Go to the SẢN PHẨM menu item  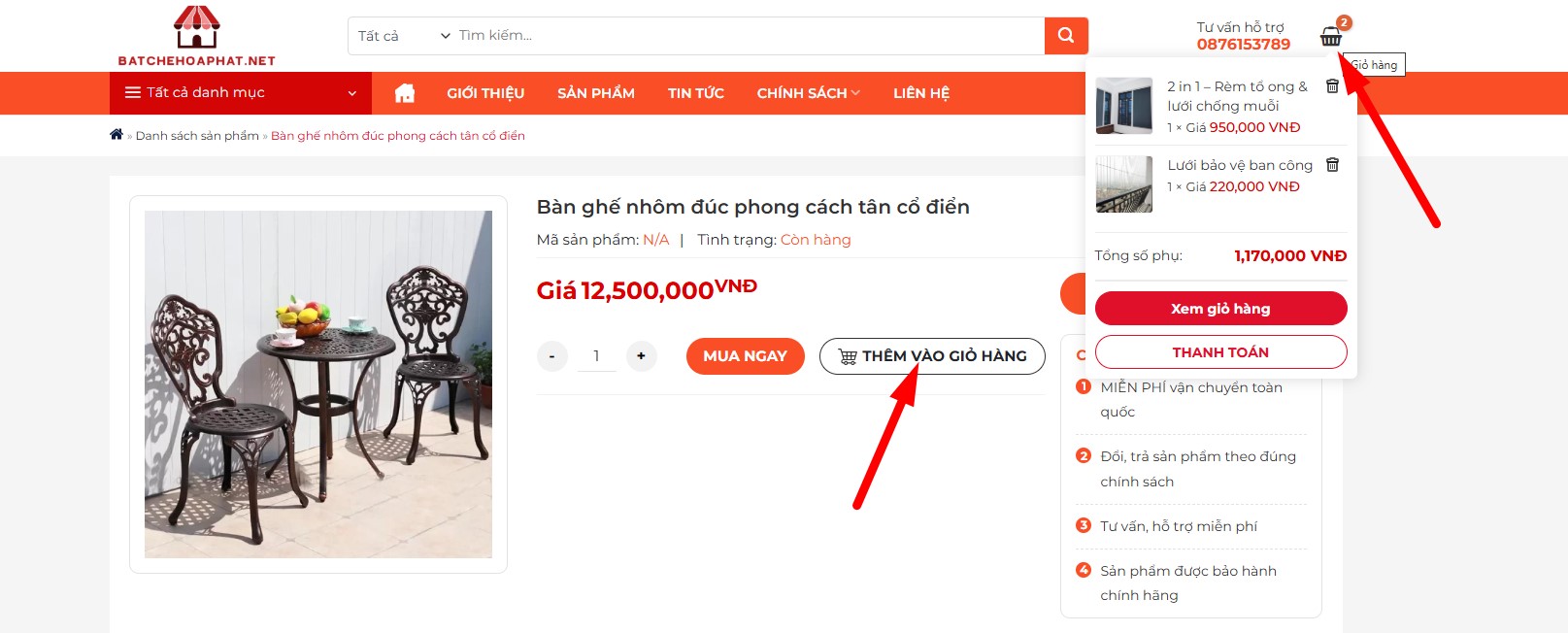596,93
